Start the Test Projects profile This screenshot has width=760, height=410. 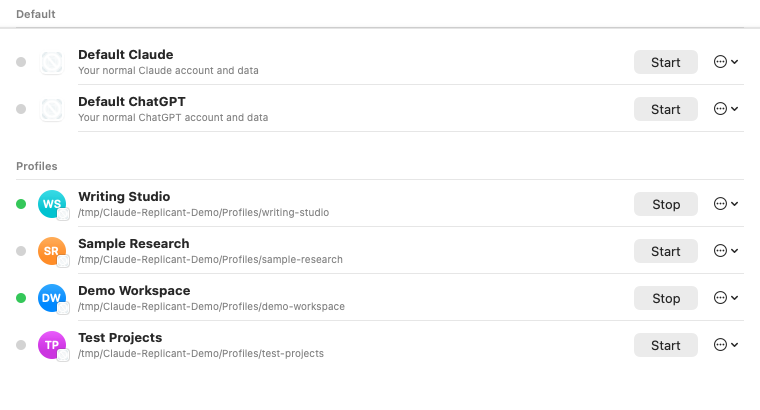click(x=665, y=345)
